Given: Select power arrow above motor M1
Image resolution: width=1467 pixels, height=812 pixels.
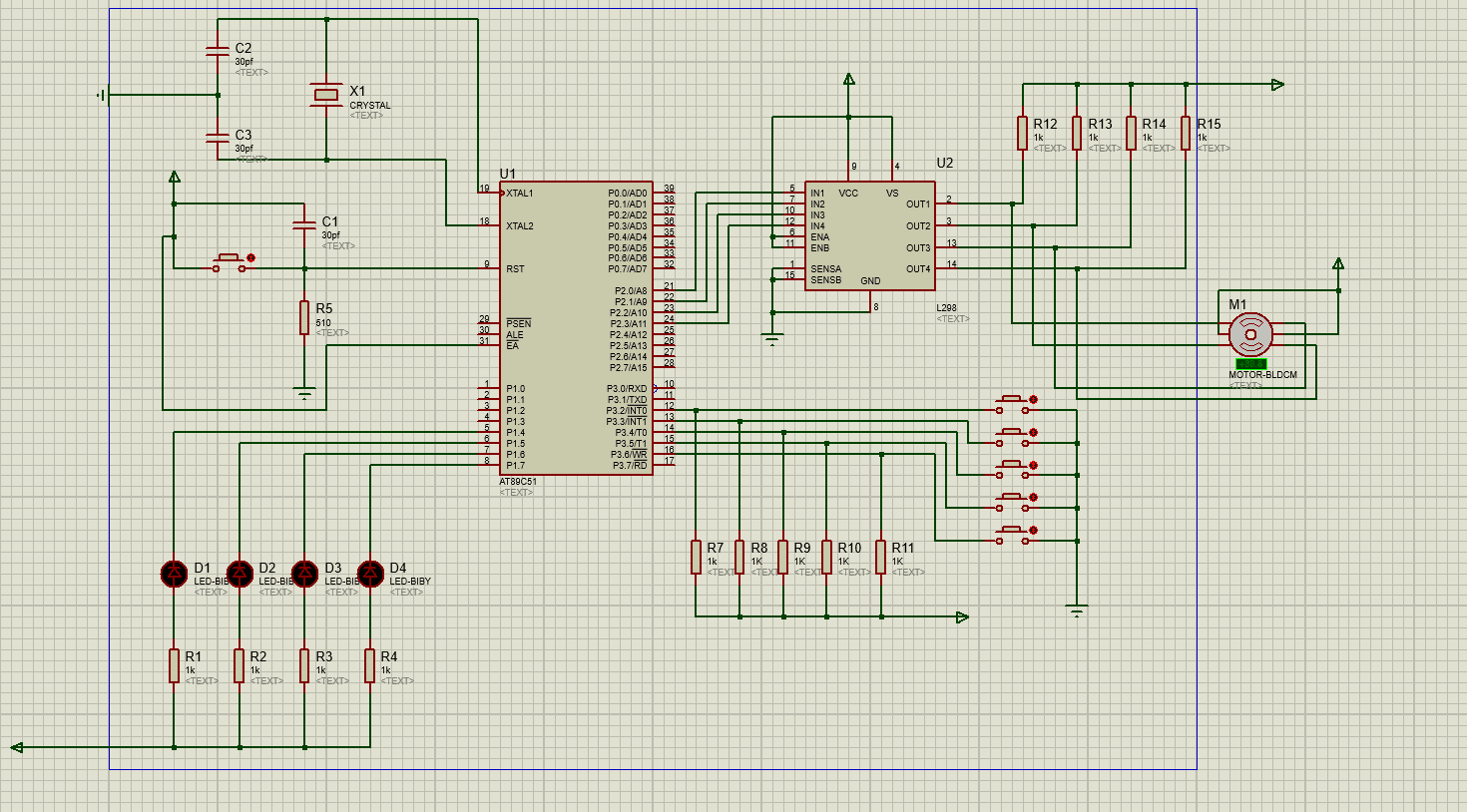Looking at the screenshot, I should [1338, 264].
